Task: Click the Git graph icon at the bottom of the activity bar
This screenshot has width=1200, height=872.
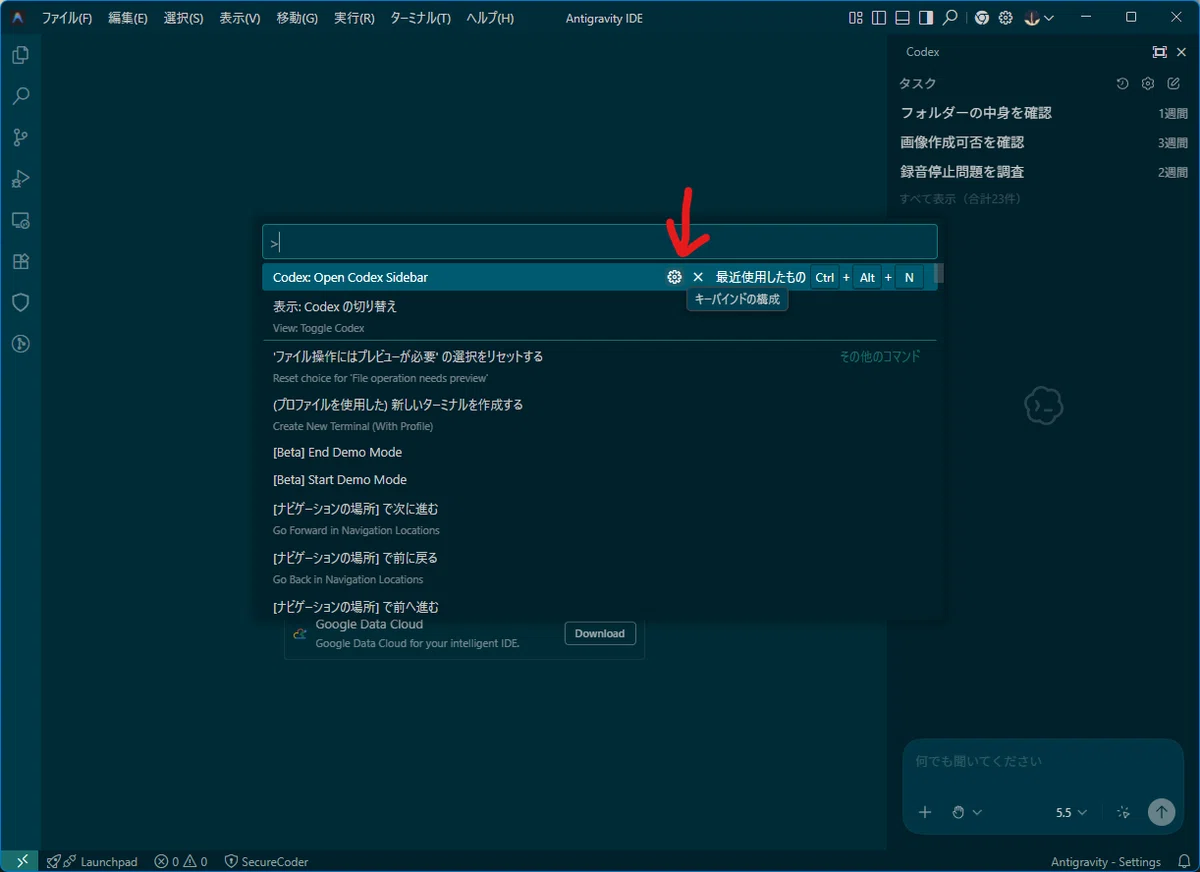Action: (20, 344)
